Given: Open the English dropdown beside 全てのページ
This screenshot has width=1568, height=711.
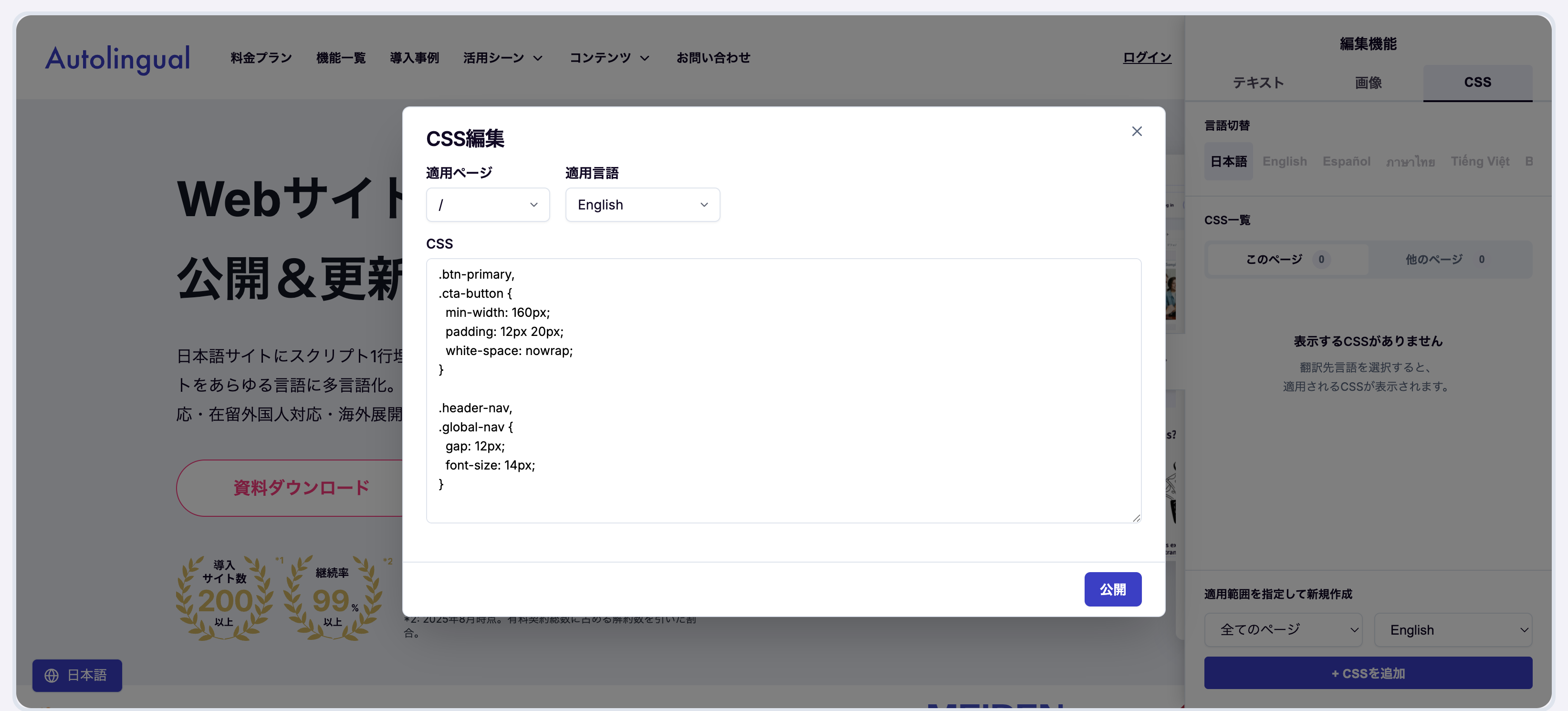Looking at the screenshot, I should pos(1453,629).
